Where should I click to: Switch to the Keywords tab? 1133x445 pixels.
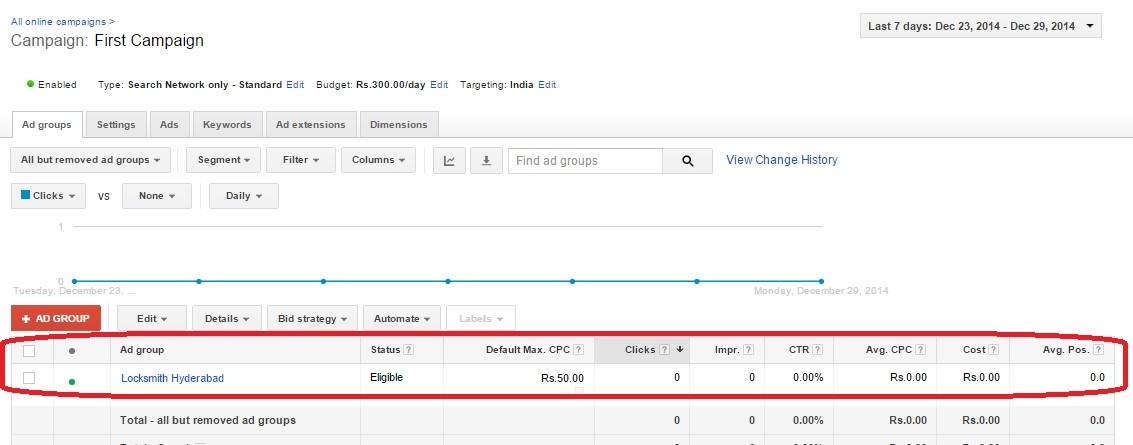coord(227,125)
